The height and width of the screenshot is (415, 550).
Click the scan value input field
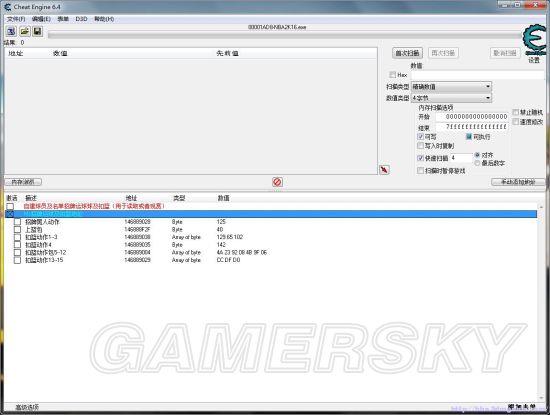[477, 75]
